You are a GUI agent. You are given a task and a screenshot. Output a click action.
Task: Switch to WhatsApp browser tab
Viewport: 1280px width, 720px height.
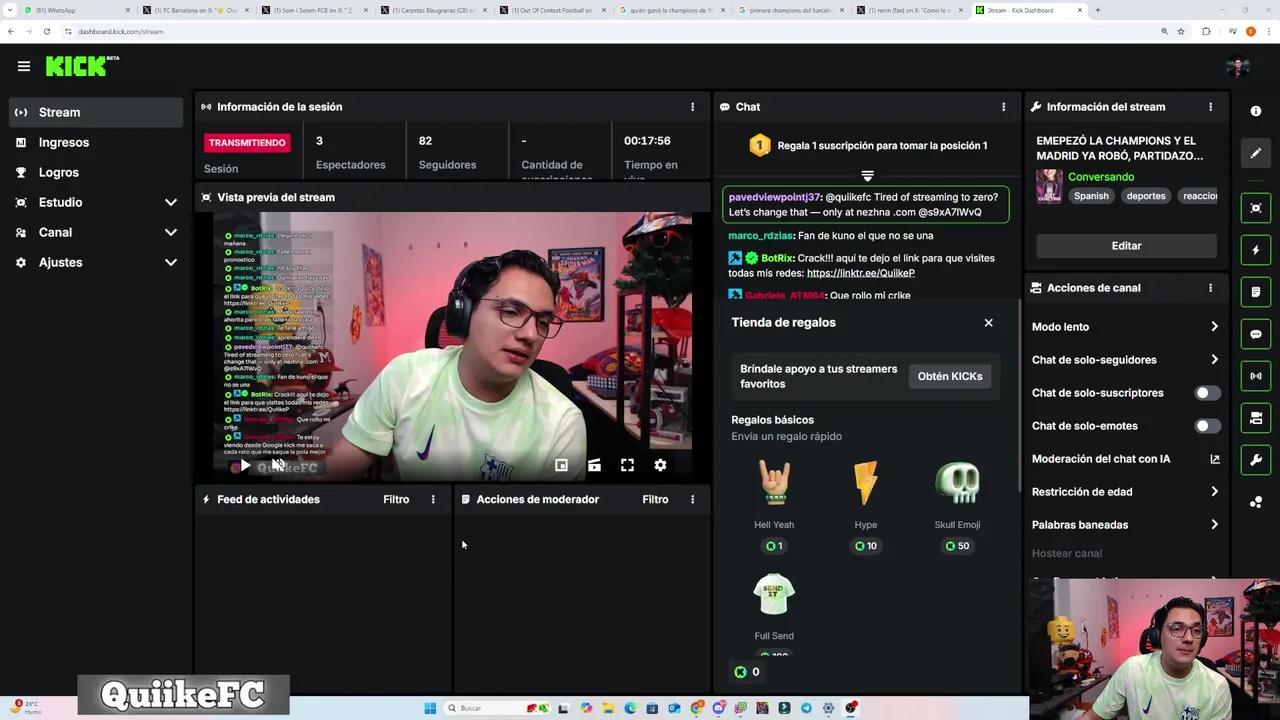click(75, 10)
